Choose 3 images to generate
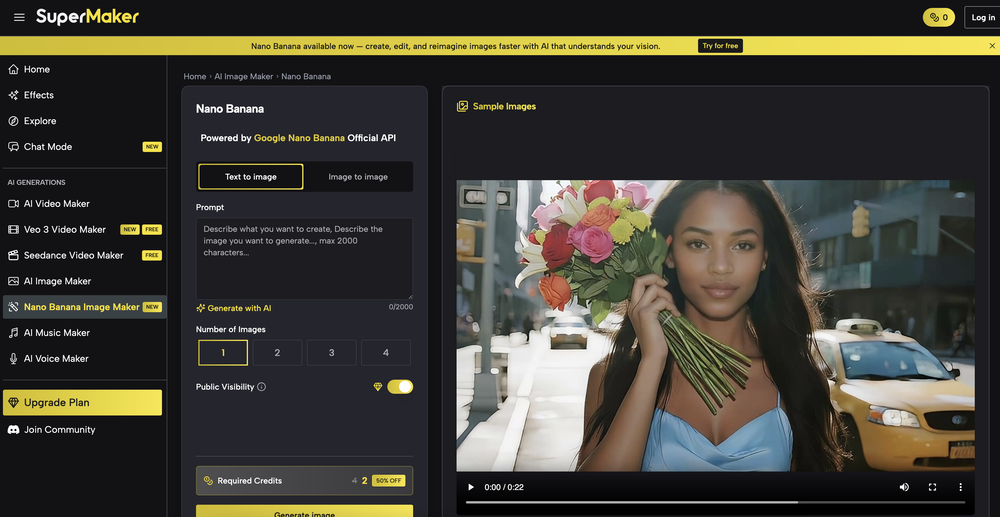Viewport: 1000px width, 517px height. pos(331,352)
